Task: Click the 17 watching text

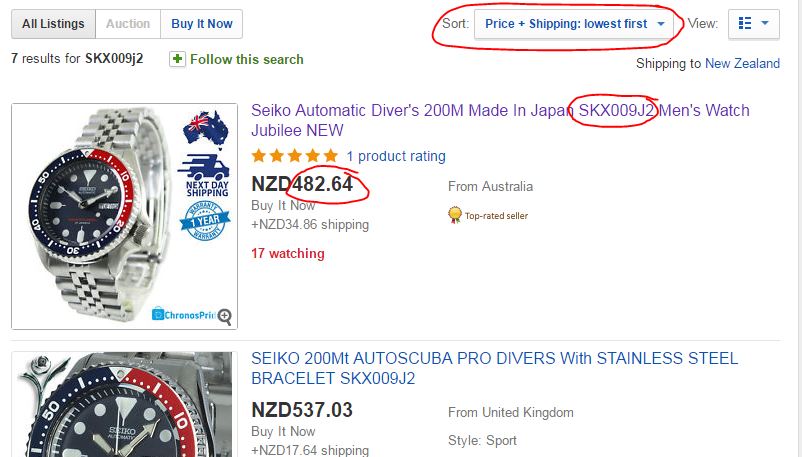Action: coord(288,253)
